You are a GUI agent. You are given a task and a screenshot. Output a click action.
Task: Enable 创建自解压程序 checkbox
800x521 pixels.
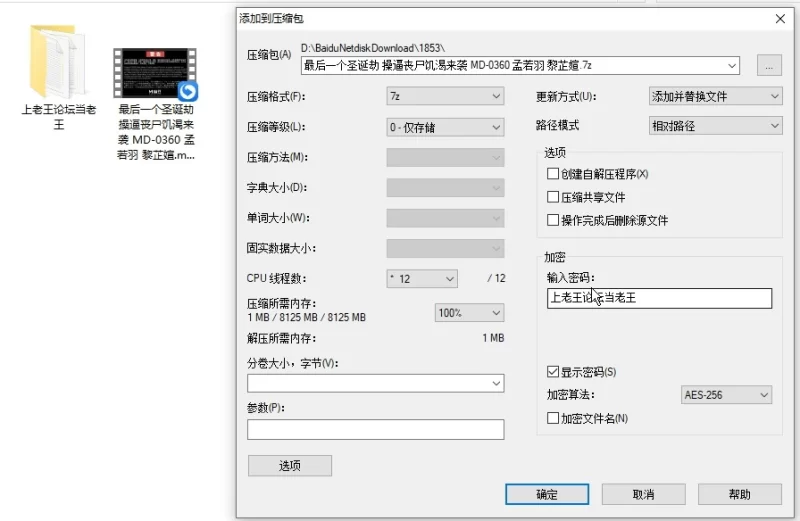point(553,173)
